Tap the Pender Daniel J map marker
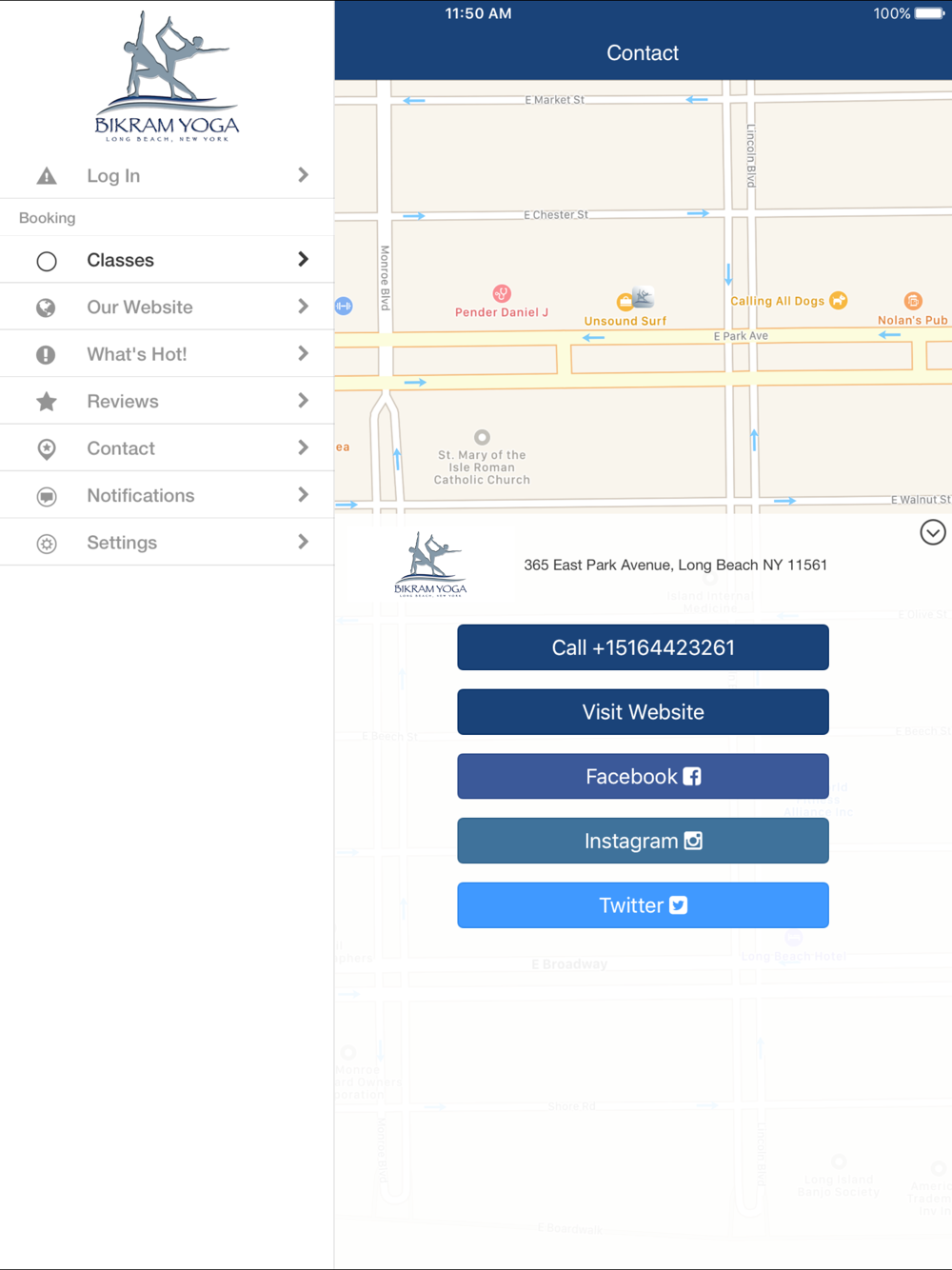 point(502,293)
